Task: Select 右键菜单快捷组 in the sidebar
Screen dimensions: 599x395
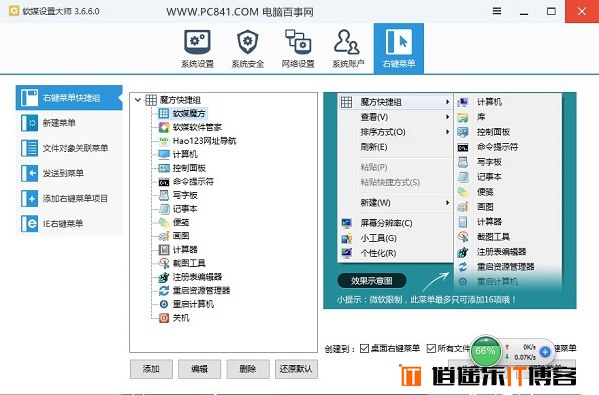Action: click(x=69, y=98)
